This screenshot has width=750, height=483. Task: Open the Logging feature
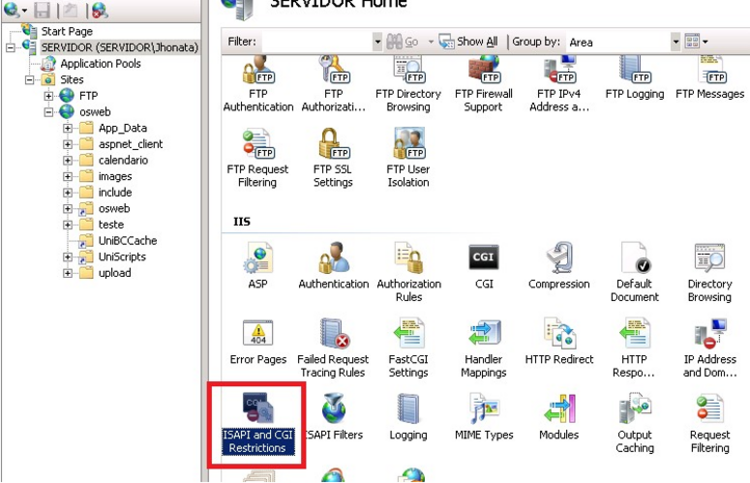coord(408,417)
